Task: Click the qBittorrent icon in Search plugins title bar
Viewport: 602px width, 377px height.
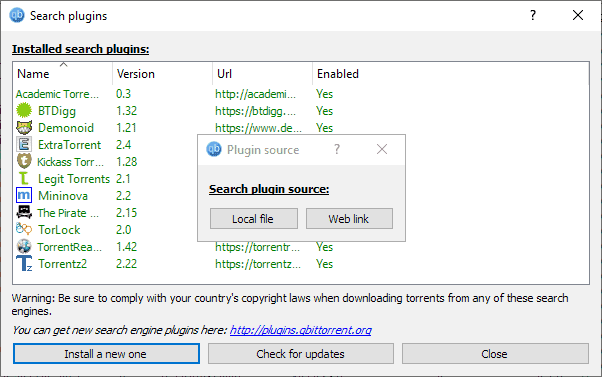Action: (x=17, y=15)
